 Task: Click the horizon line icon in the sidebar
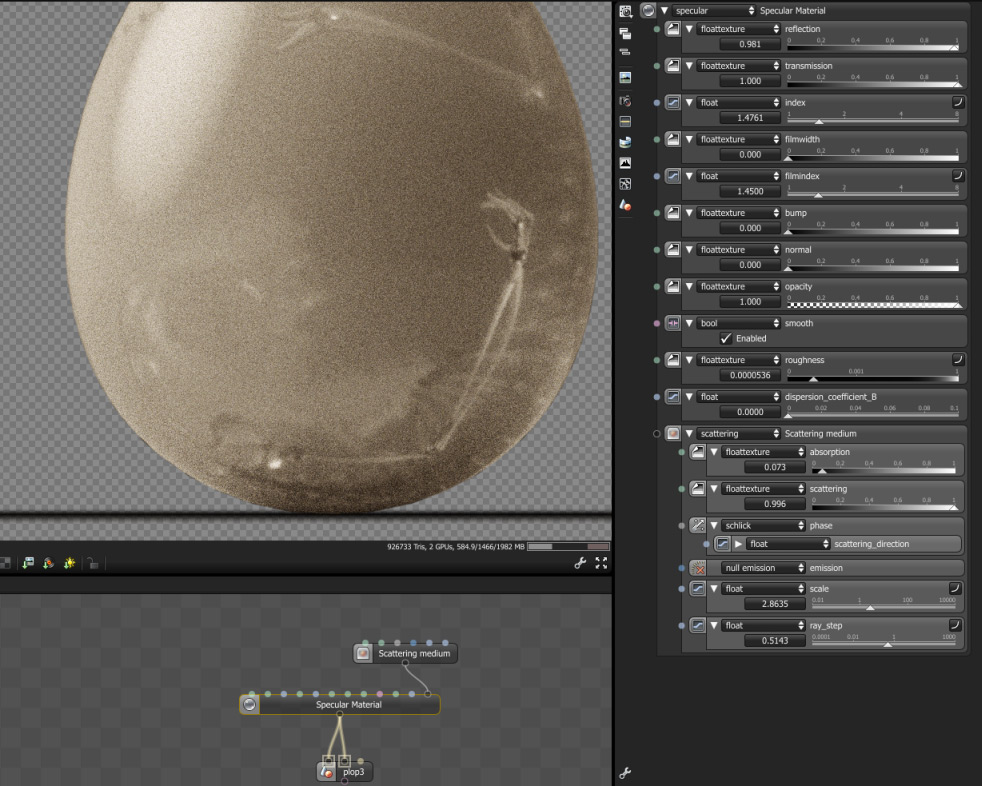point(625,121)
